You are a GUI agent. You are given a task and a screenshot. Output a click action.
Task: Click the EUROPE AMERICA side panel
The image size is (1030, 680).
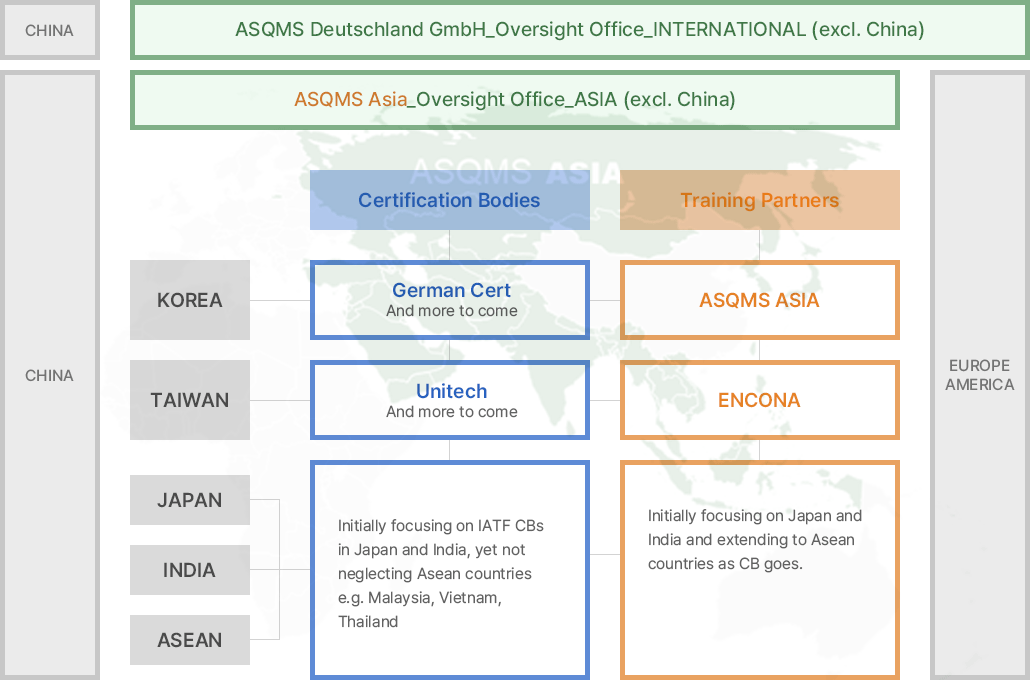click(979, 375)
